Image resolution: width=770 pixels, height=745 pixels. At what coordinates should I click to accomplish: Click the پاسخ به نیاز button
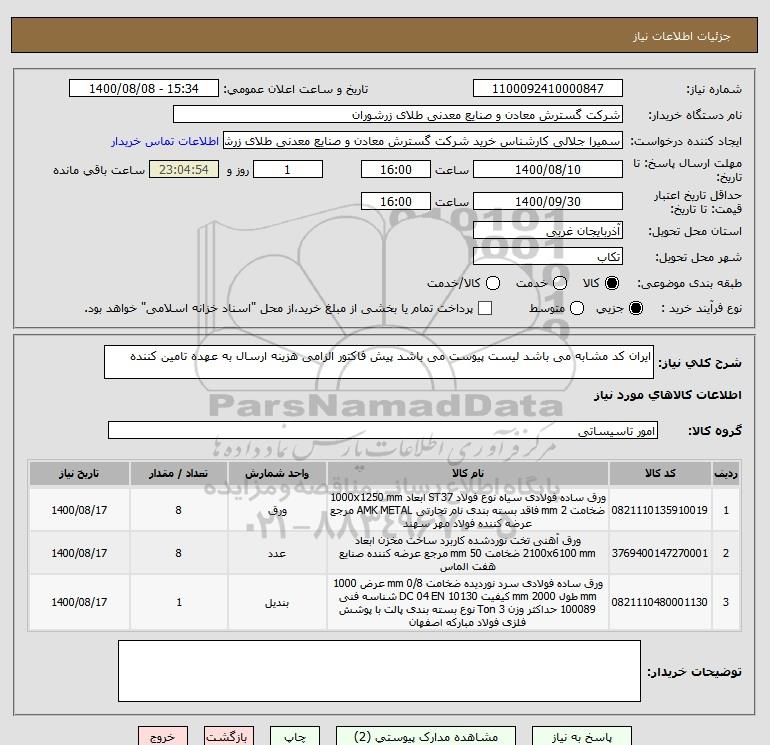pos(582,736)
